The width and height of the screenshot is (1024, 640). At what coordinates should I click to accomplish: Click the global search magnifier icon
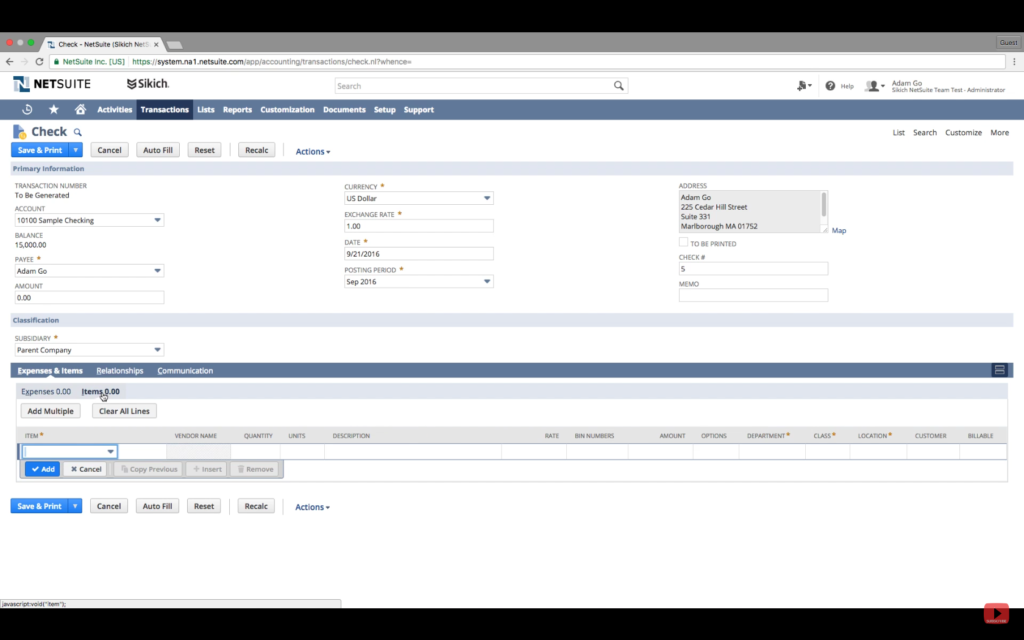(619, 86)
